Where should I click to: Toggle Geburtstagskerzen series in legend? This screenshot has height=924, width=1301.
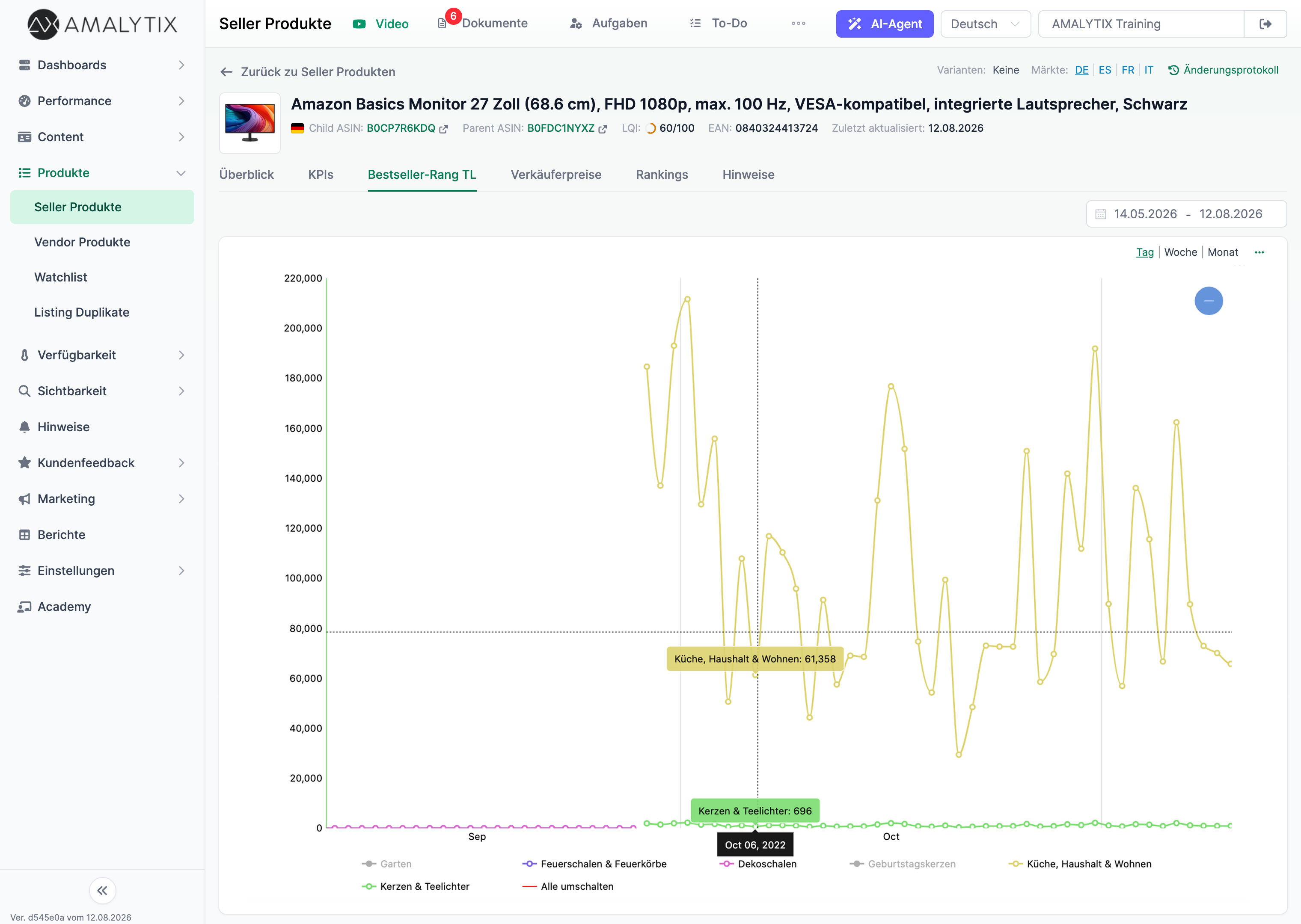[903, 864]
